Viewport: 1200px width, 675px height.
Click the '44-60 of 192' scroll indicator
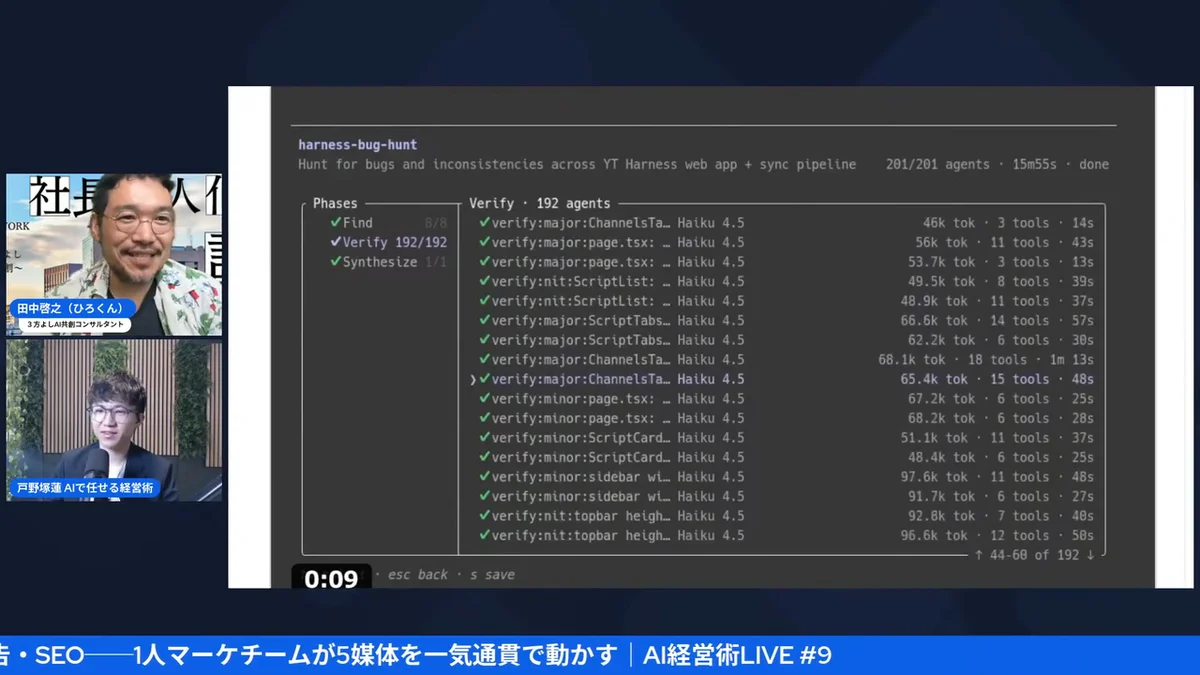pyautogui.click(x=1034, y=554)
